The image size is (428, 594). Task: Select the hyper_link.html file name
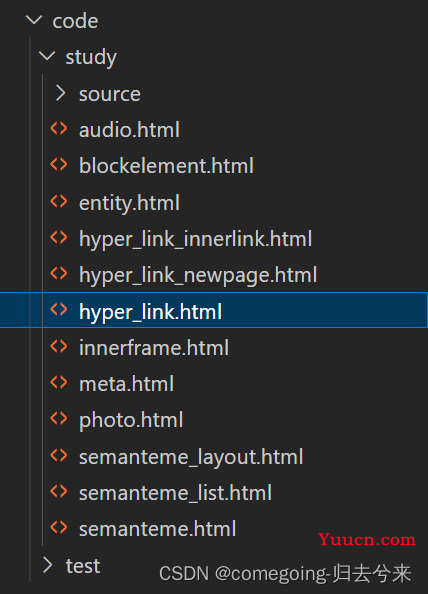(x=150, y=312)
